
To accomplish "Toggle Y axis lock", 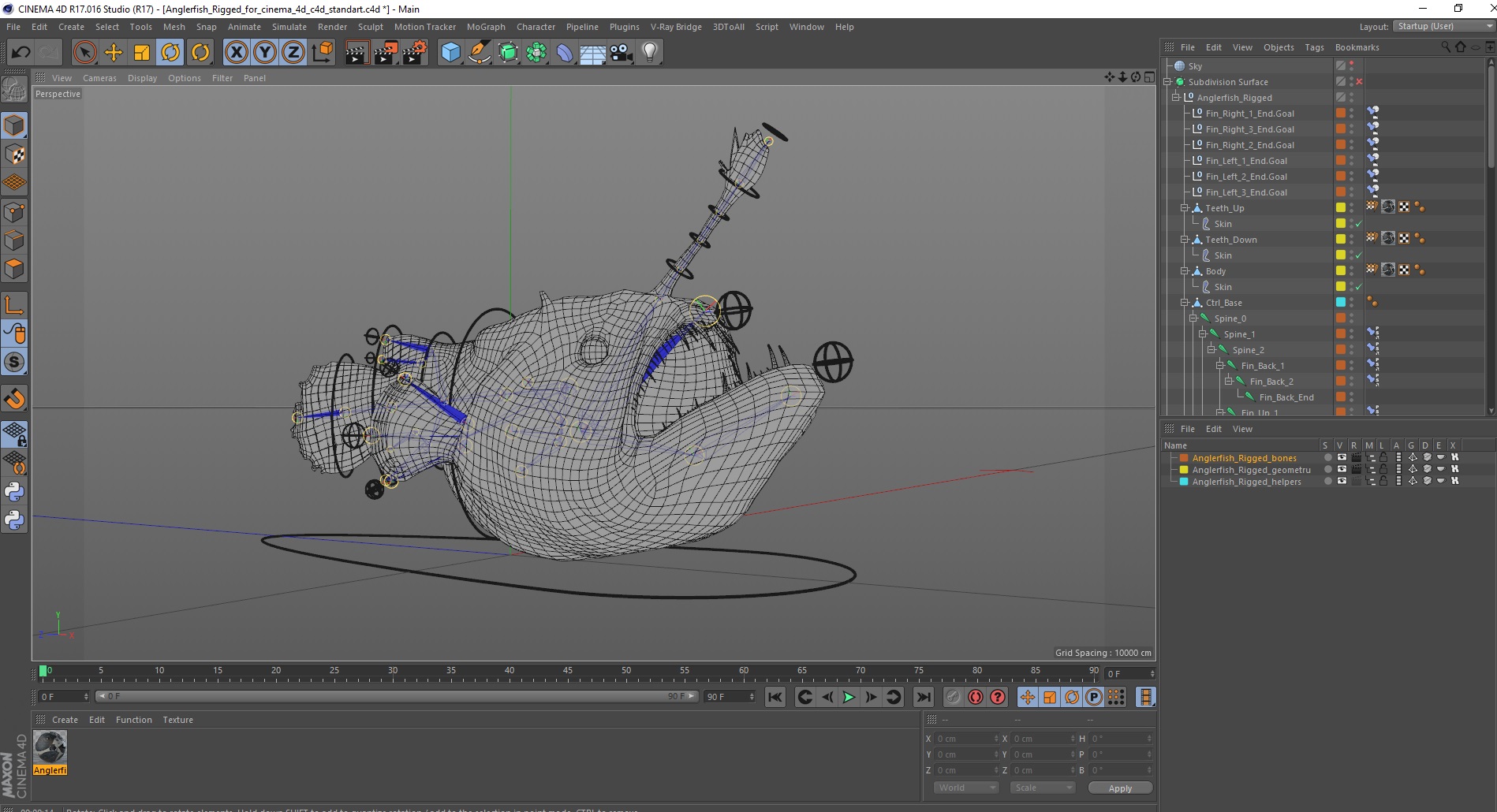I will [x=265, y=53].
